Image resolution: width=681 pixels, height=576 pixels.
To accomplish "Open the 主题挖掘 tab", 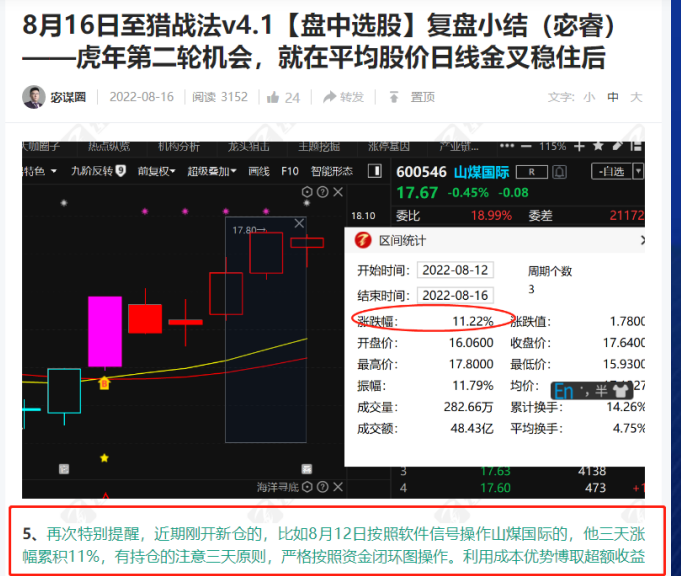I will point(319,146).
